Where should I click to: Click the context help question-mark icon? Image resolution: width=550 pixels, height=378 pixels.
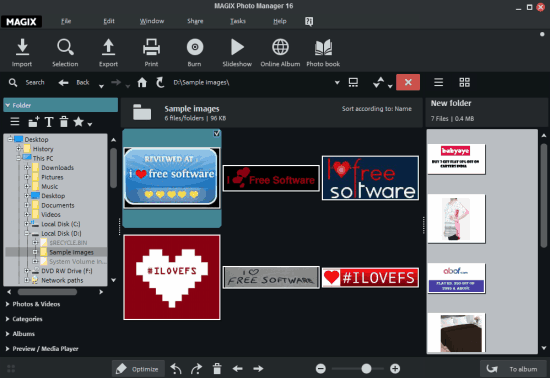309,21
